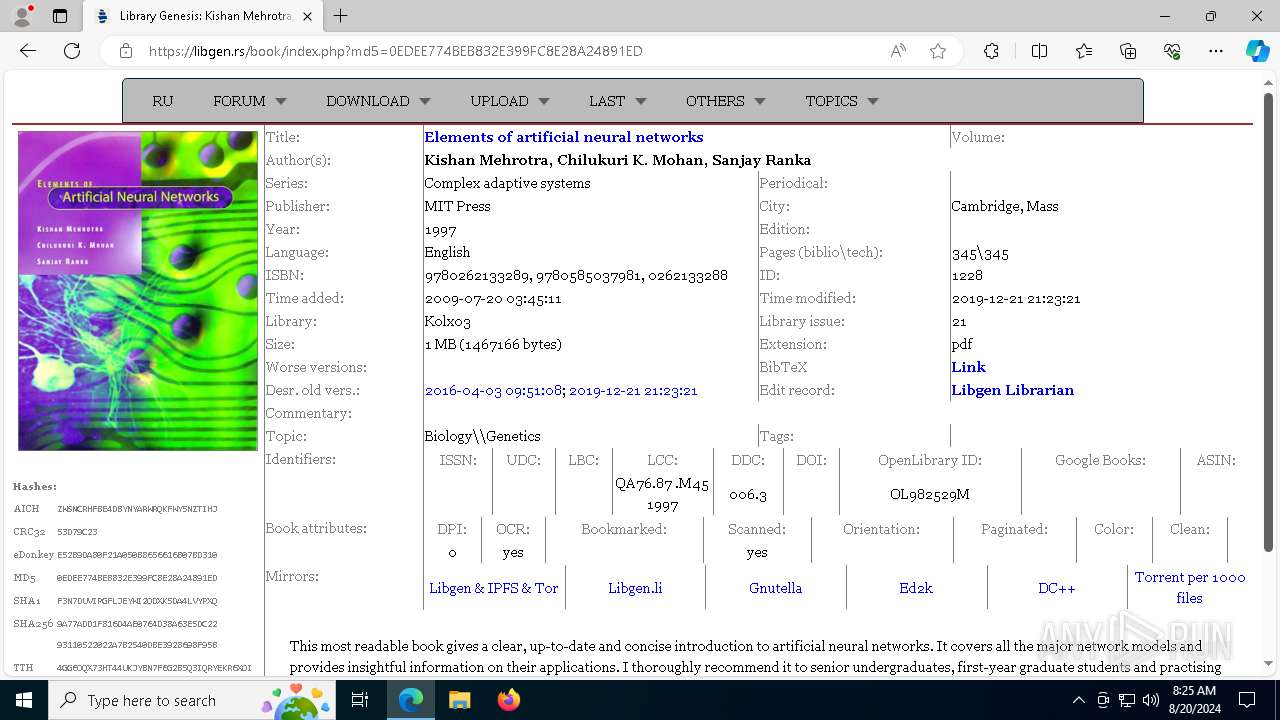Select ISBN numbers text
Viewport: 1280px width, 720px height.
[576, 275]
